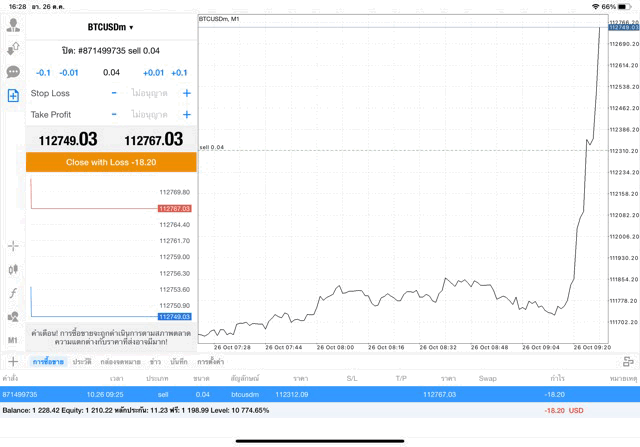Open the chat messages bubble icon
Screen dimensions: 640x447
click(13, 72)
